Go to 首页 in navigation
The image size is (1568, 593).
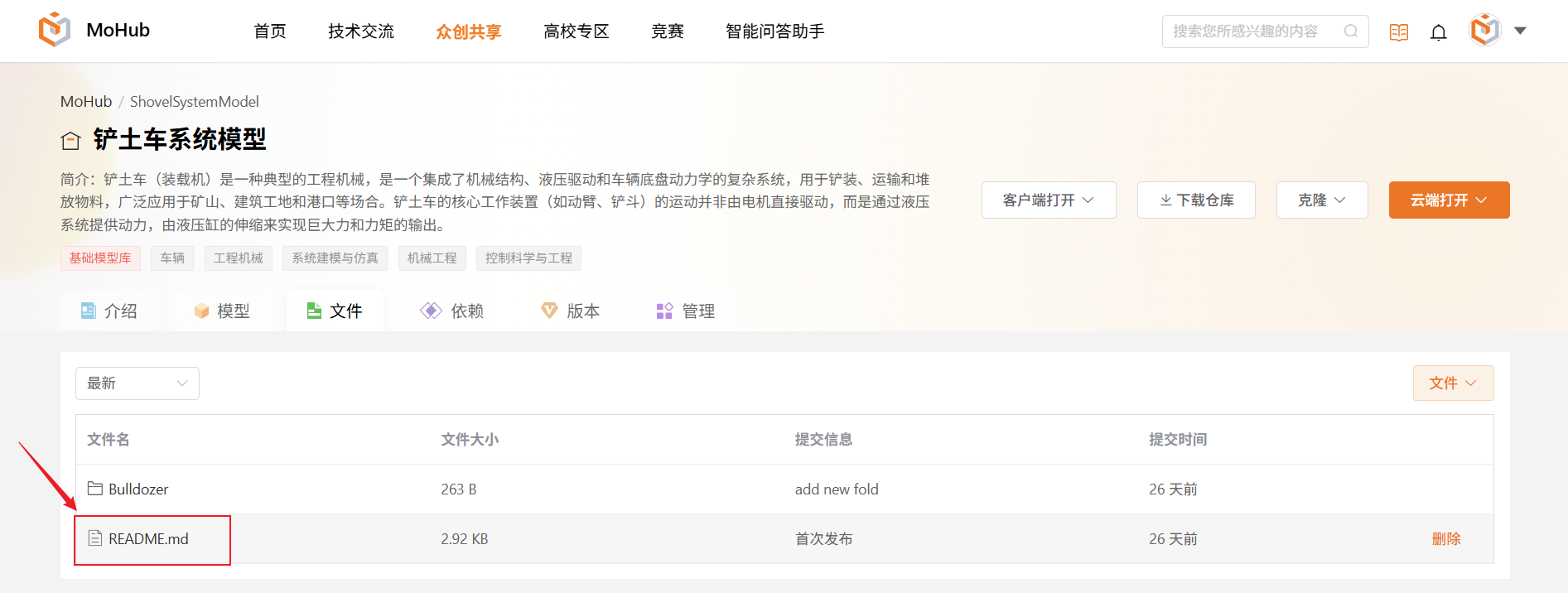pyautogui.click(x=270, y=31)
